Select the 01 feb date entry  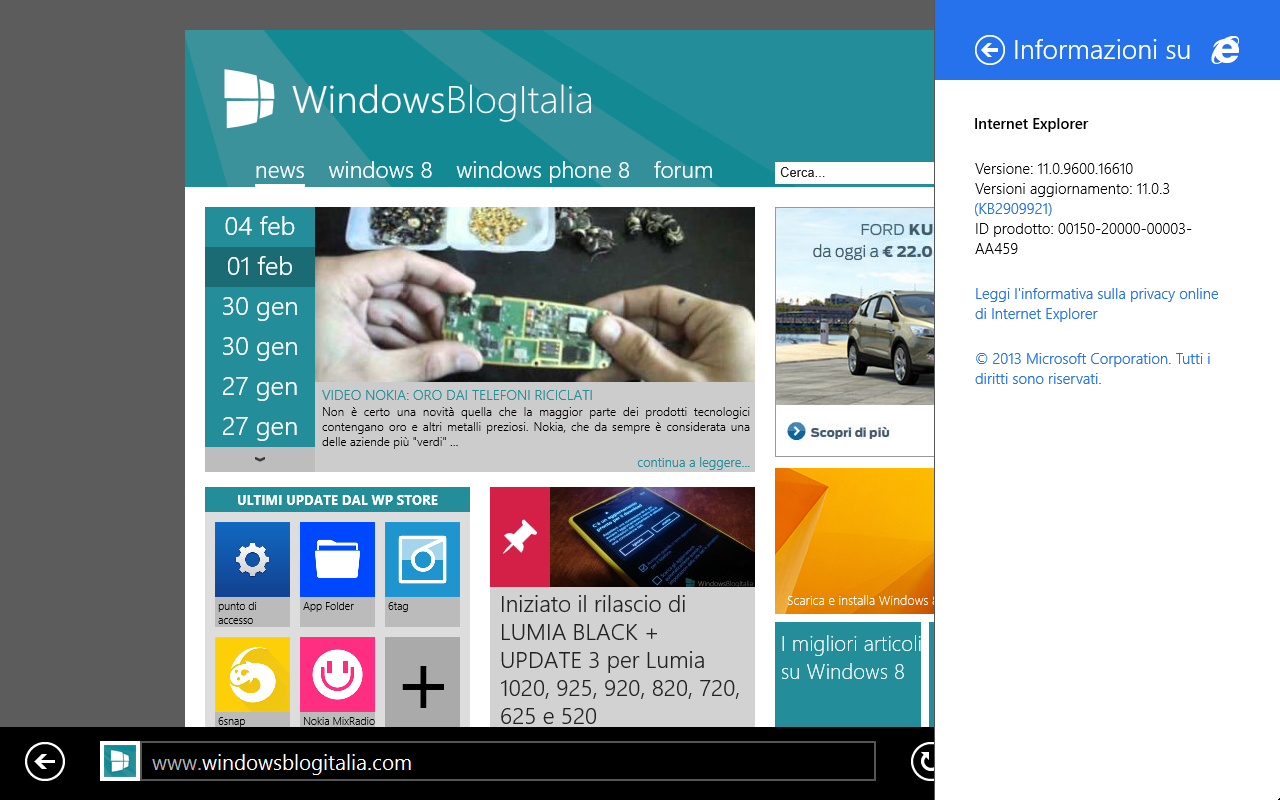tap(260, 267)
